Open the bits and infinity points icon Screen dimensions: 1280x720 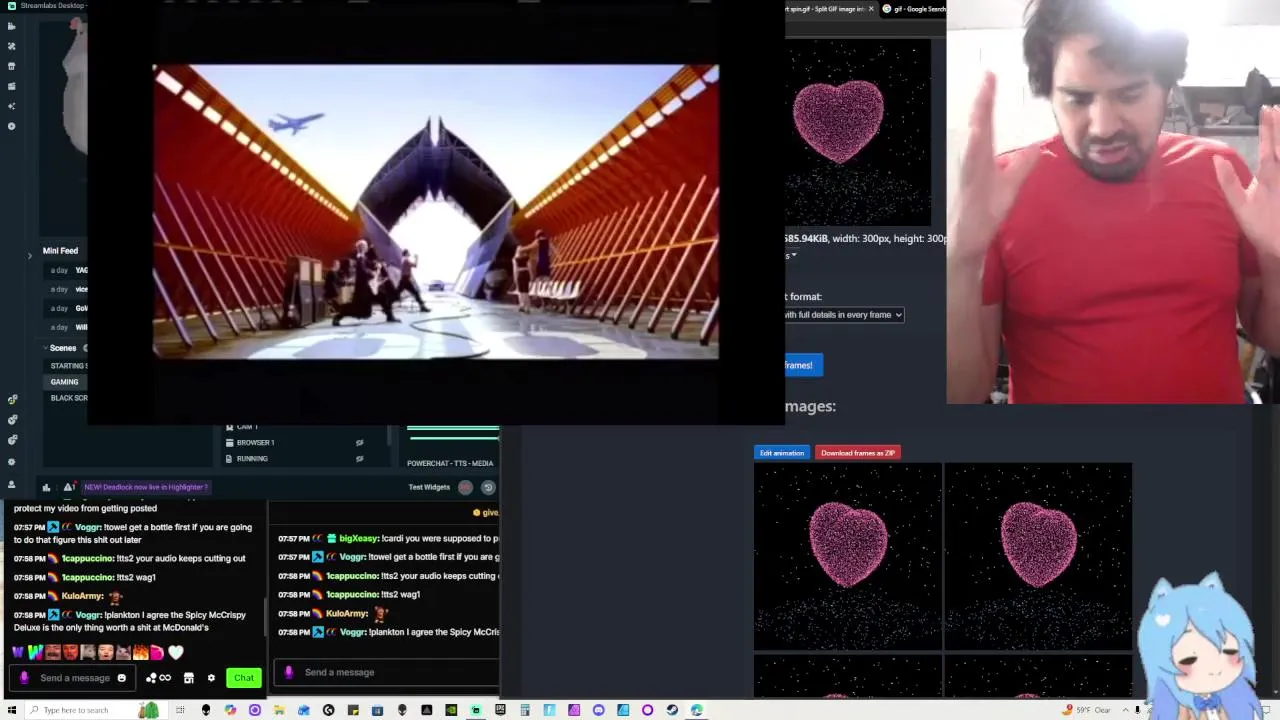pyautogui.click(x=158, y=678)
